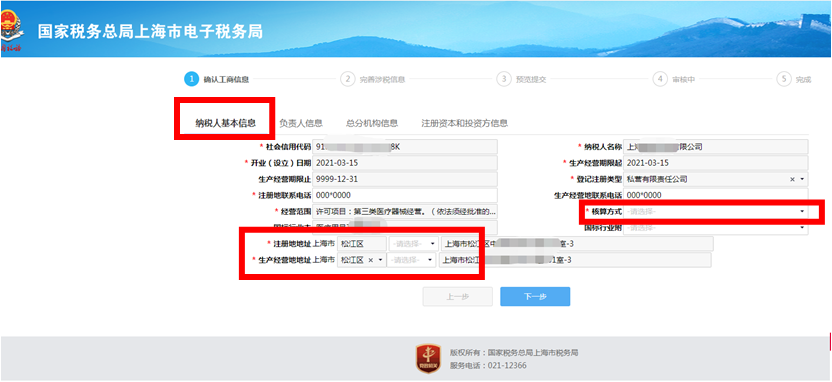
Task: Click the 开业（设立）日期 field
Action: [x=405, y=163]
